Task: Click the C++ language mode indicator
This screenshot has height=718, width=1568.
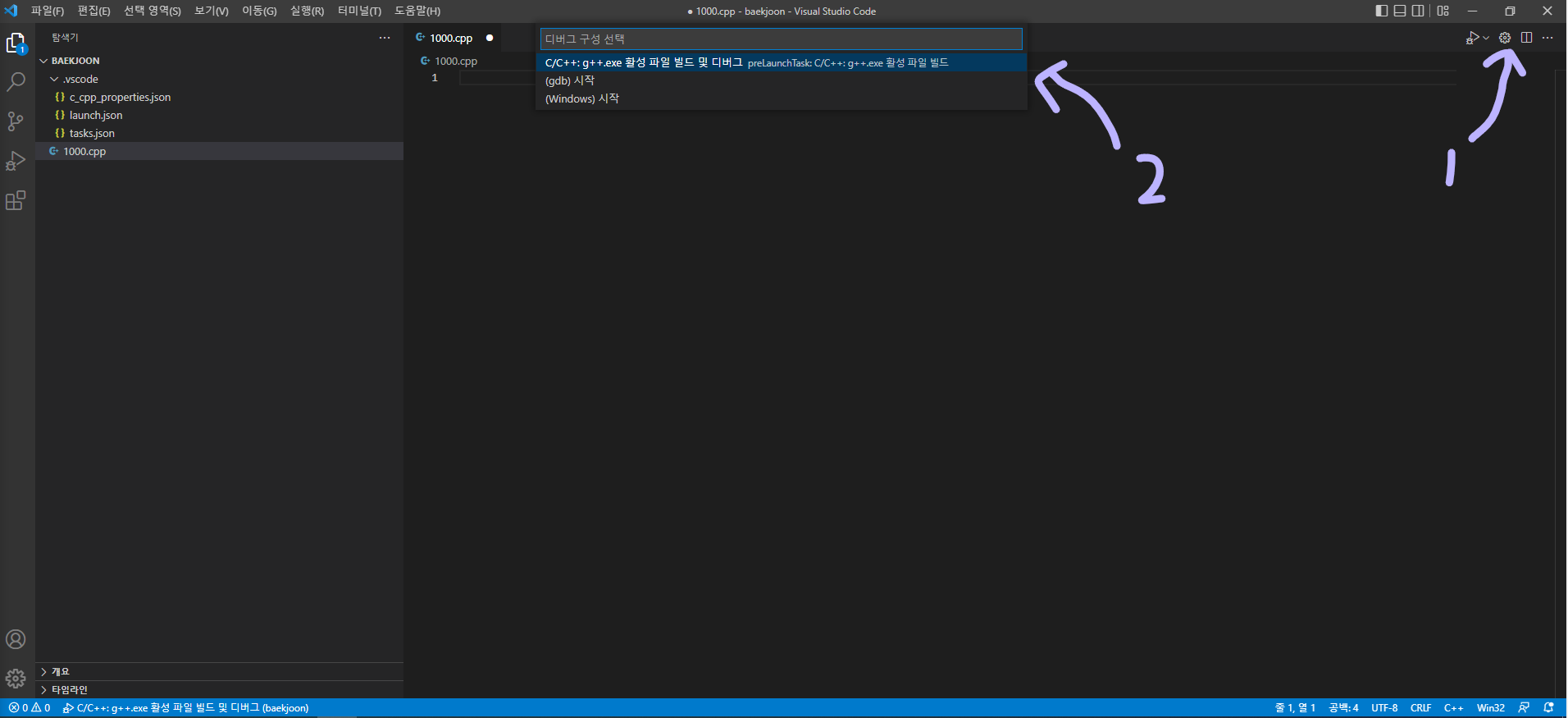Action: point(1453,707)
